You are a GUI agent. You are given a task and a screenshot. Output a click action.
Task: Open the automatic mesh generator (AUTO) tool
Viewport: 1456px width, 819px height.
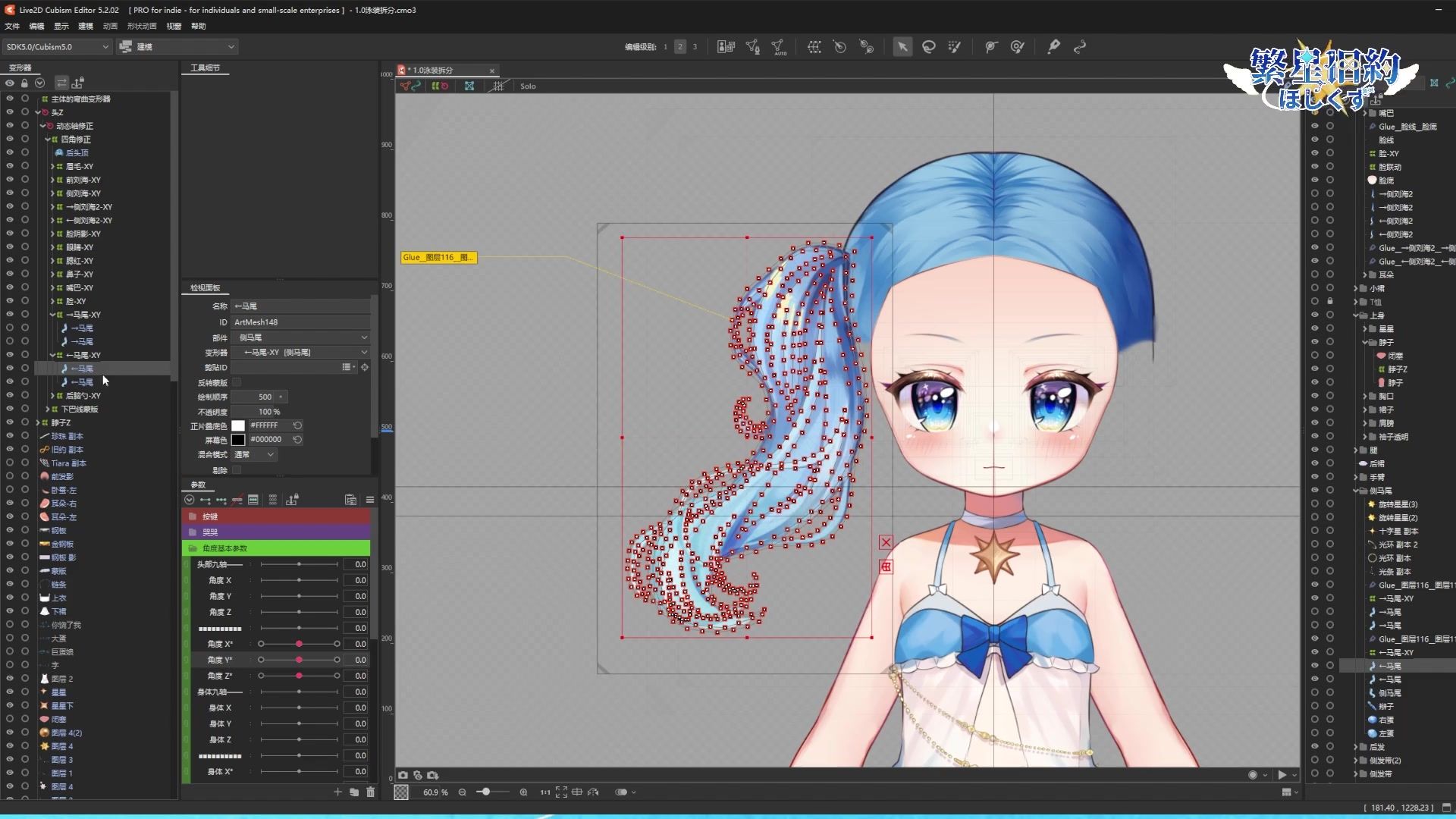click(778, 47)
